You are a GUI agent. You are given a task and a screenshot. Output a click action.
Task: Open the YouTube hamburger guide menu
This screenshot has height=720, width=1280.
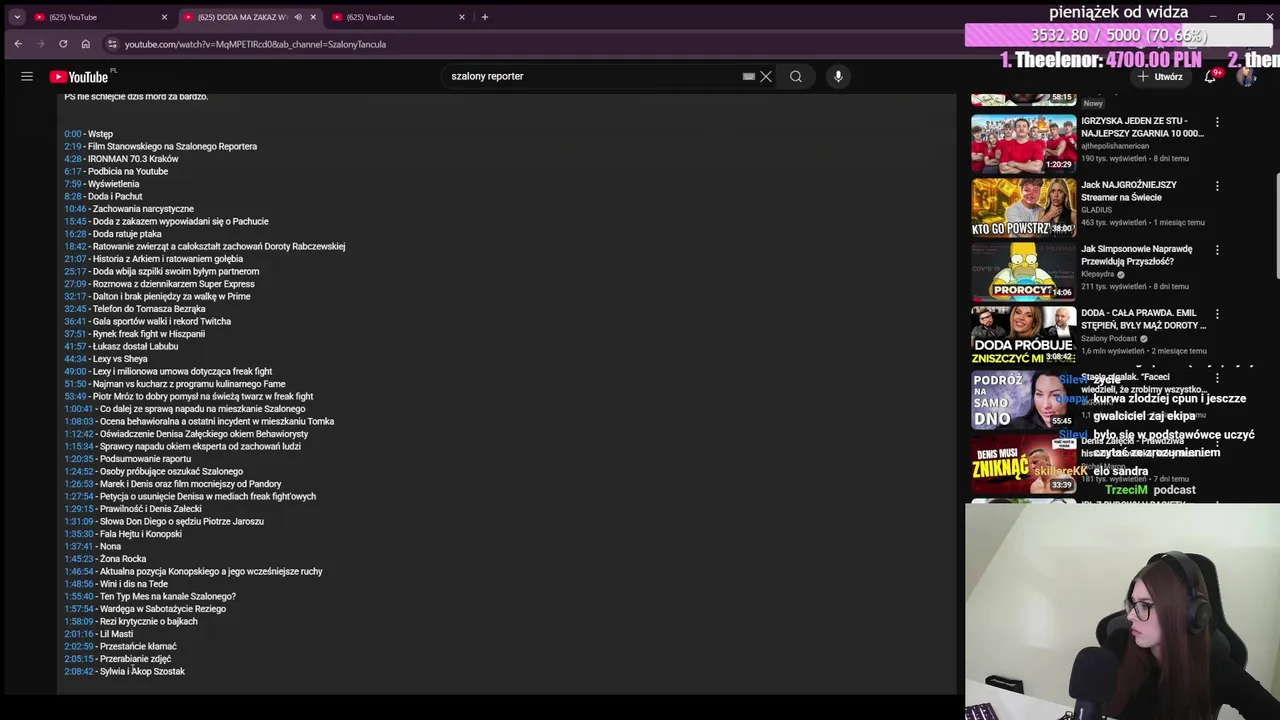click(27, 76)
